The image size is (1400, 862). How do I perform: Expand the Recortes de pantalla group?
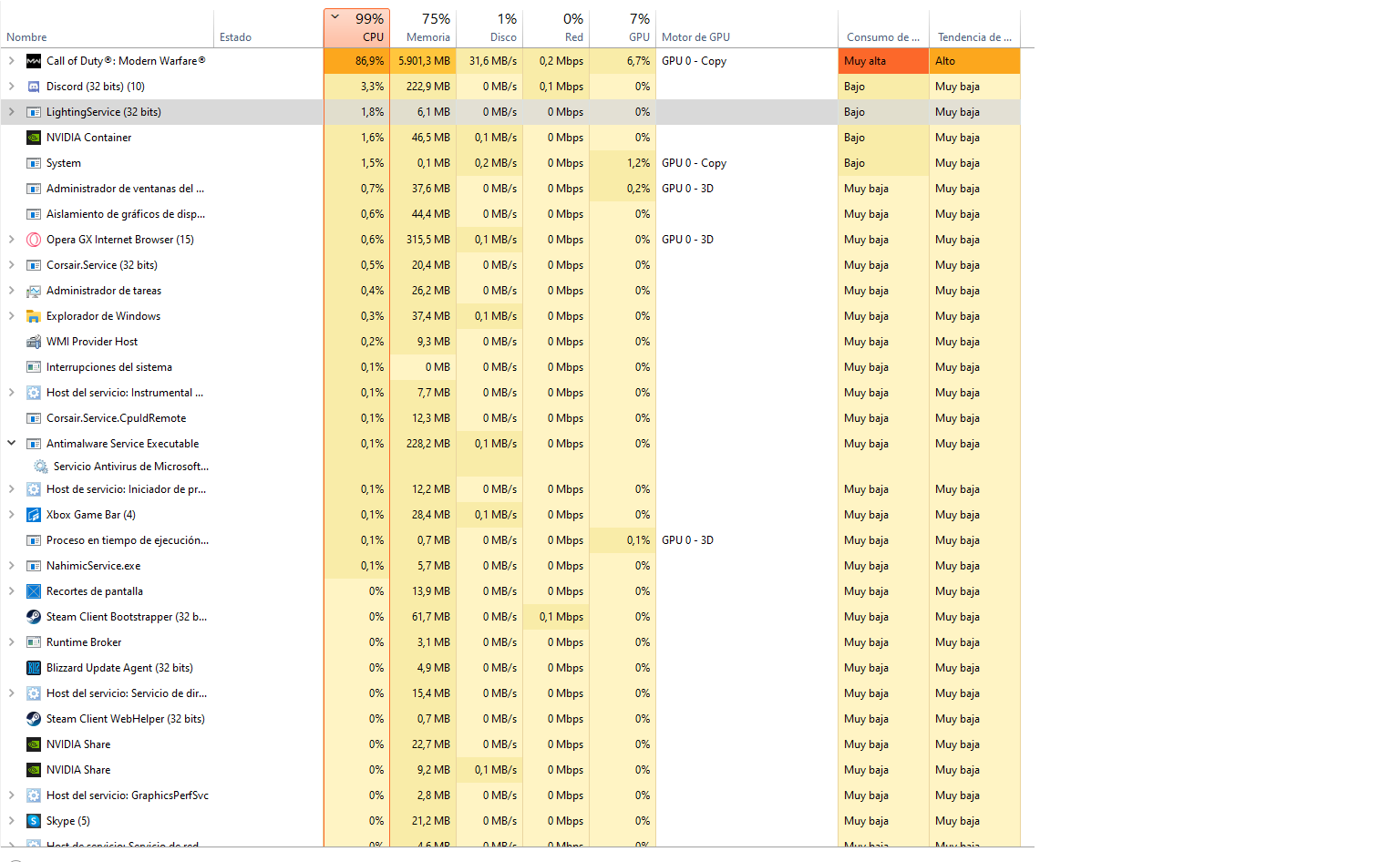pyautogui.click(x=12, y=591)
